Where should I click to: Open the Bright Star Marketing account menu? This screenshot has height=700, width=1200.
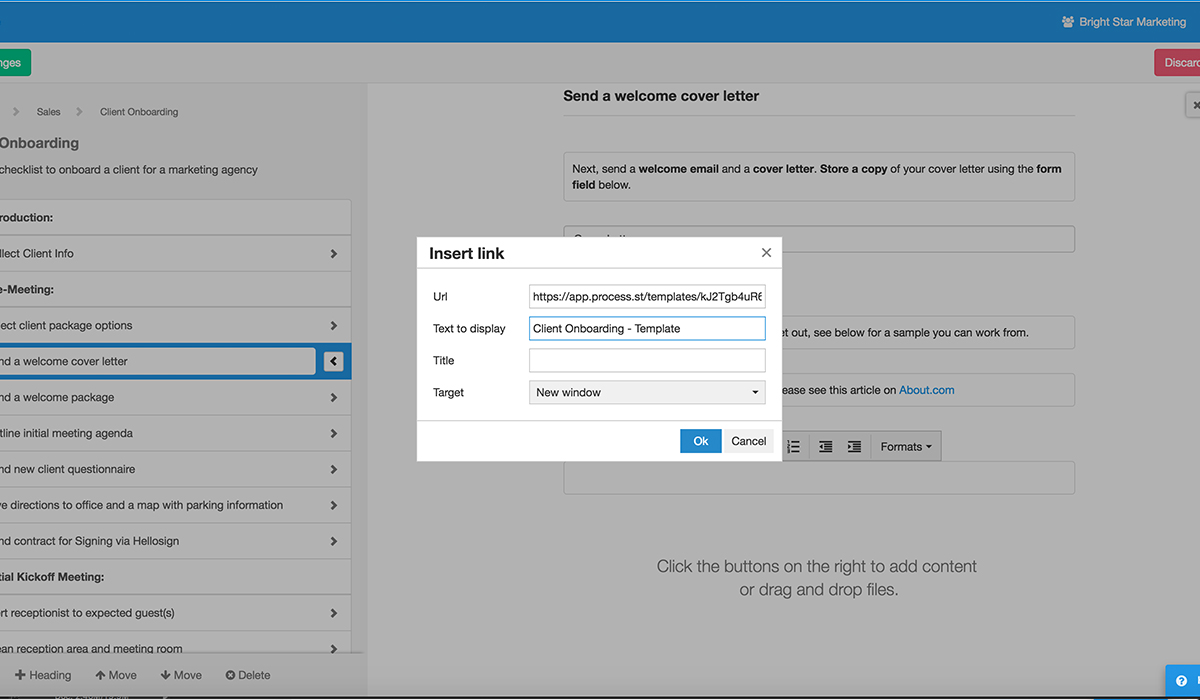pyautogui.click(x=1124, y=22)
